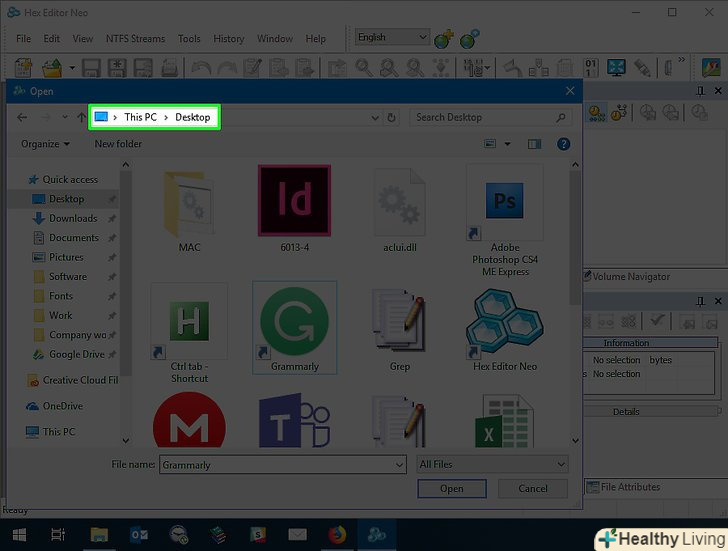The width and height of the screenshot is (728, 551).
Task: Click Desktop in the address breadcrumb
Action: (x=192, y=117)
